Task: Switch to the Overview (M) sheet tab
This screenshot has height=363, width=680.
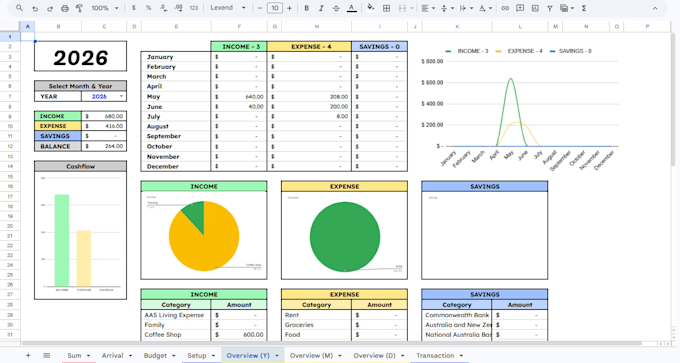Action: 311,355
